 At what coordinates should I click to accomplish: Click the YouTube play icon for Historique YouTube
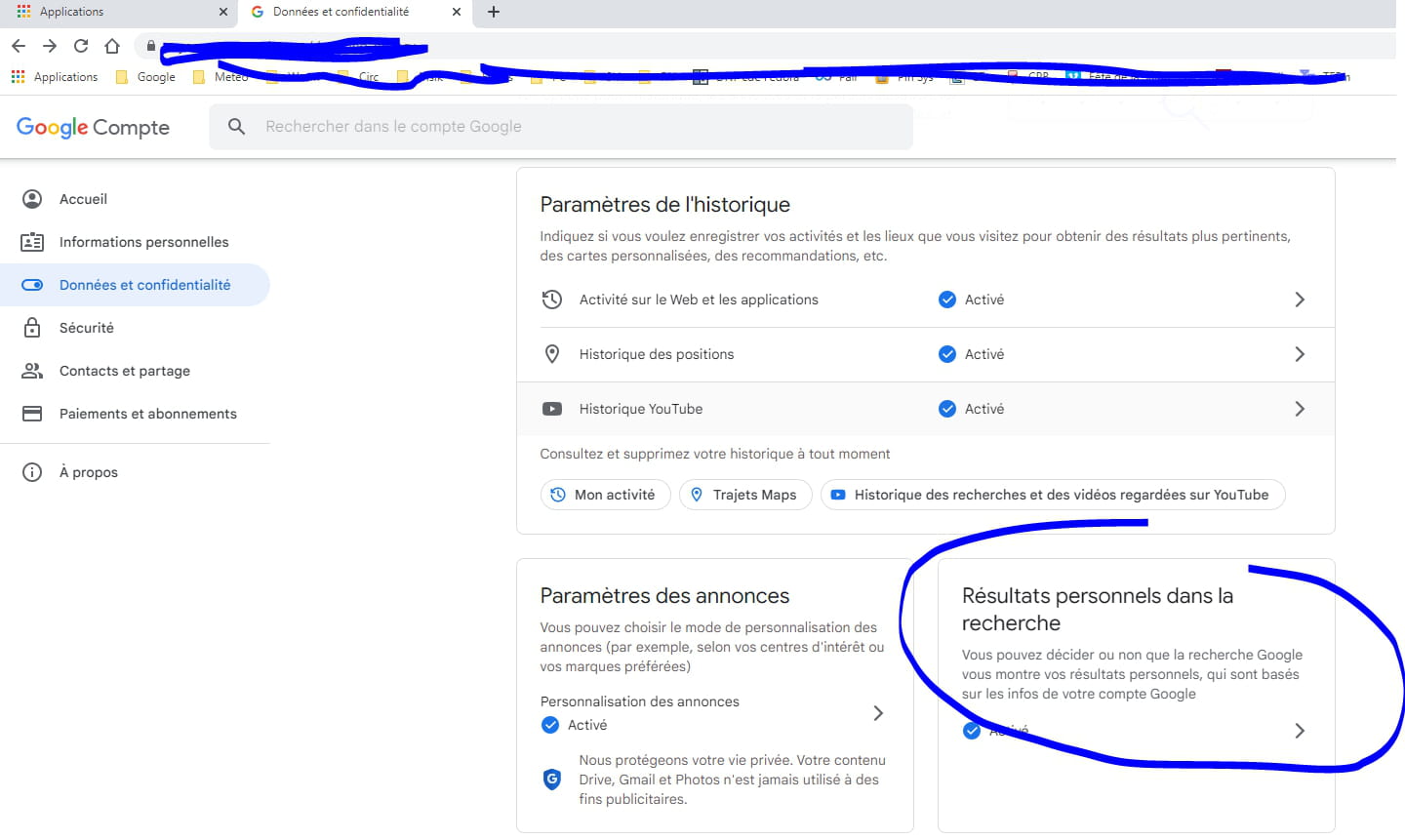point(552,409)
